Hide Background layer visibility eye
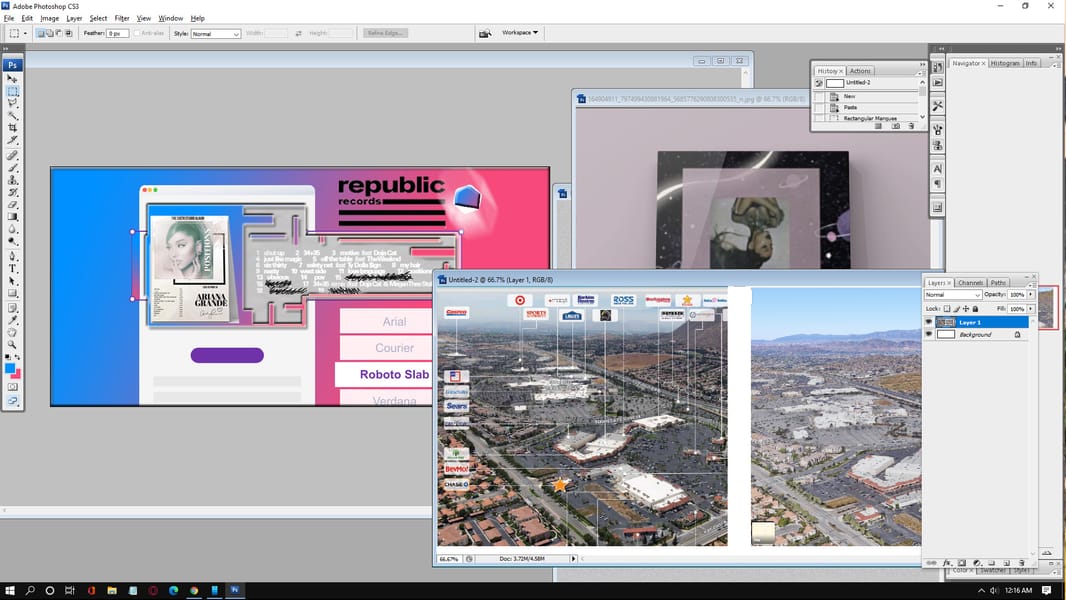1066x600 pixels. (929, 334)
